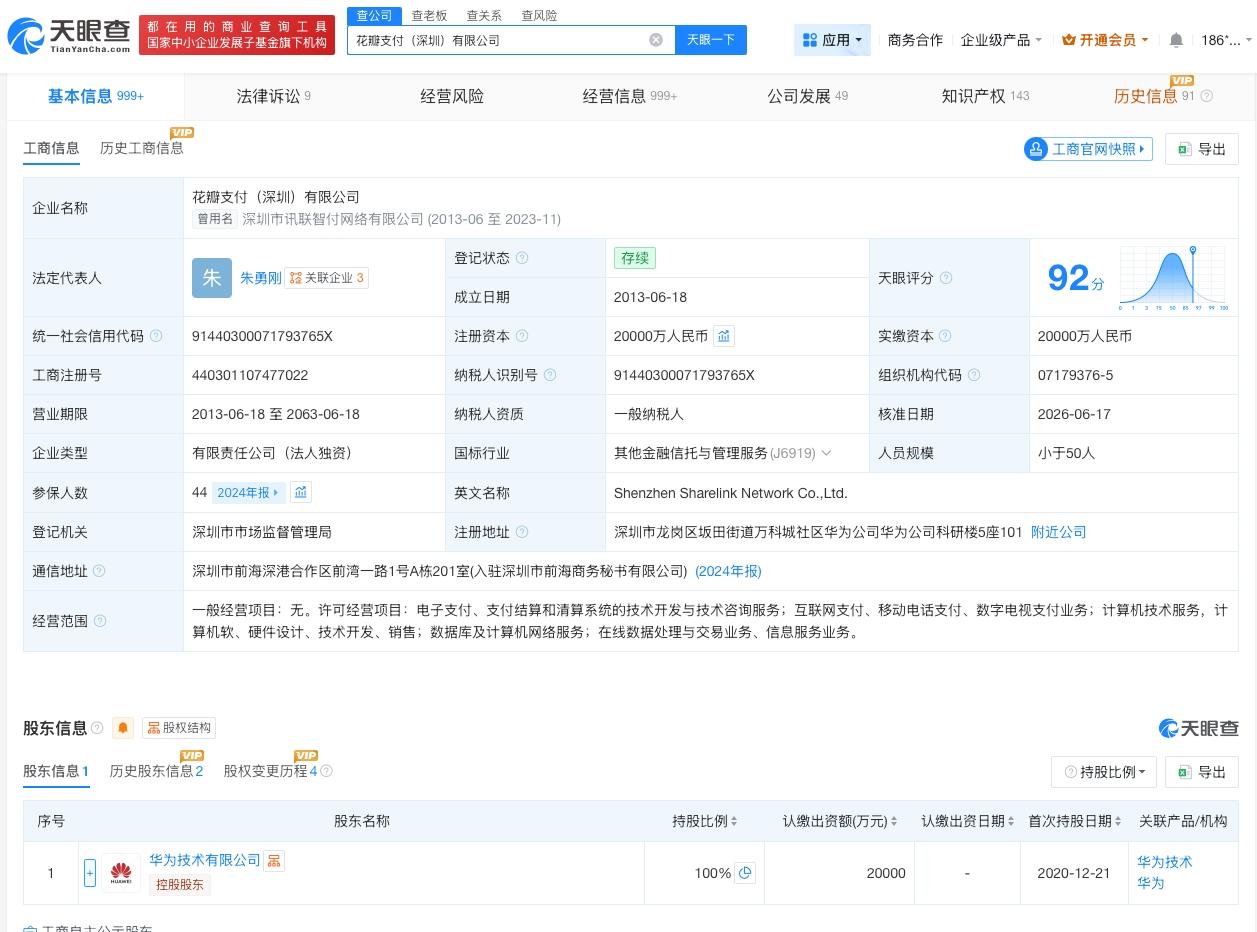Screen dimensions: 1257x932
Task: Open the 法律诉讼 tab
Action: (x=273, y=96)
